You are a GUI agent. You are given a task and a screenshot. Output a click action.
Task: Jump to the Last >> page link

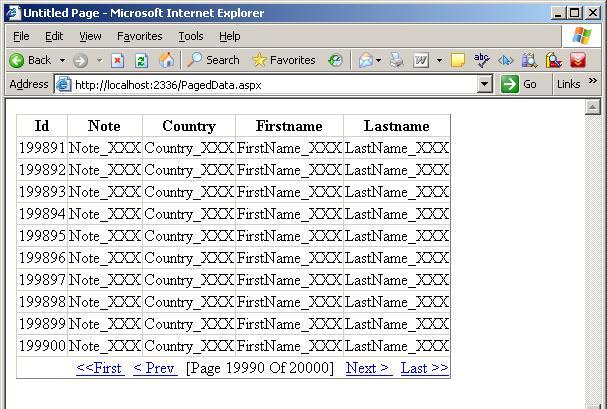click(x=425, y=368)
